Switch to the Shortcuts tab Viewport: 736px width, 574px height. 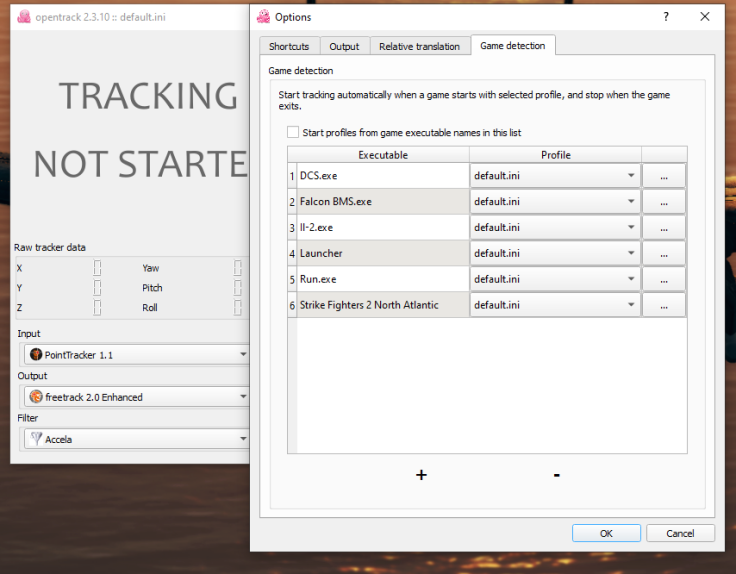click(289, 46)
